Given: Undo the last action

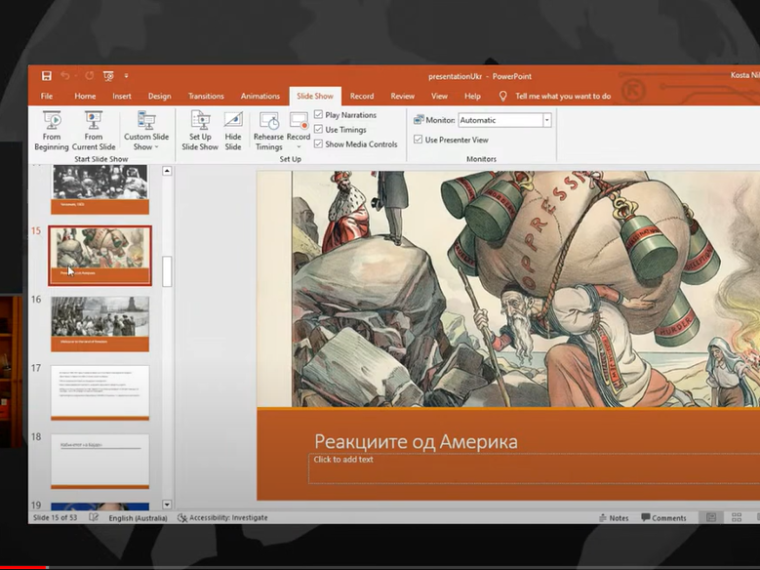Looking at the screenshot, I should (65, 76).
